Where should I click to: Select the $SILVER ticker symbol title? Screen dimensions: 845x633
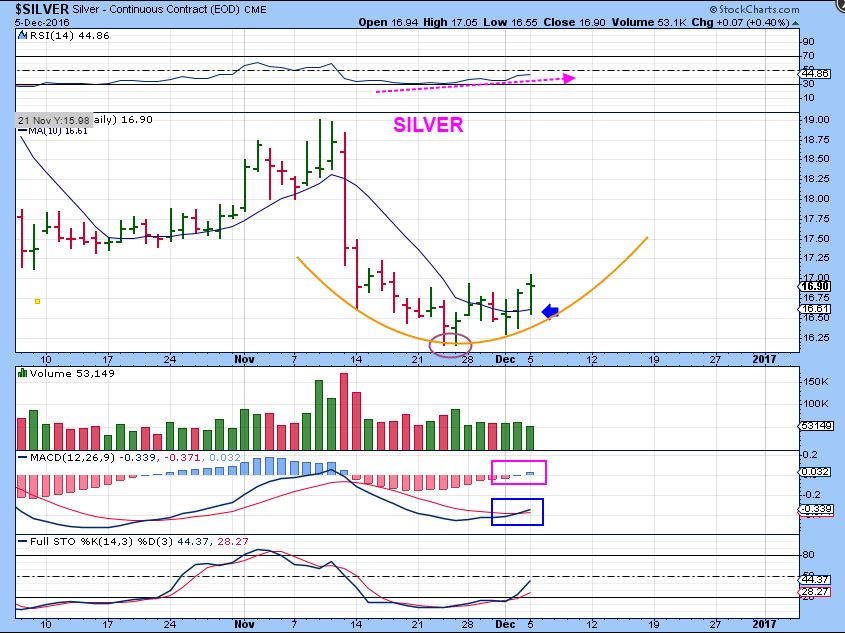tap(42, 9)
